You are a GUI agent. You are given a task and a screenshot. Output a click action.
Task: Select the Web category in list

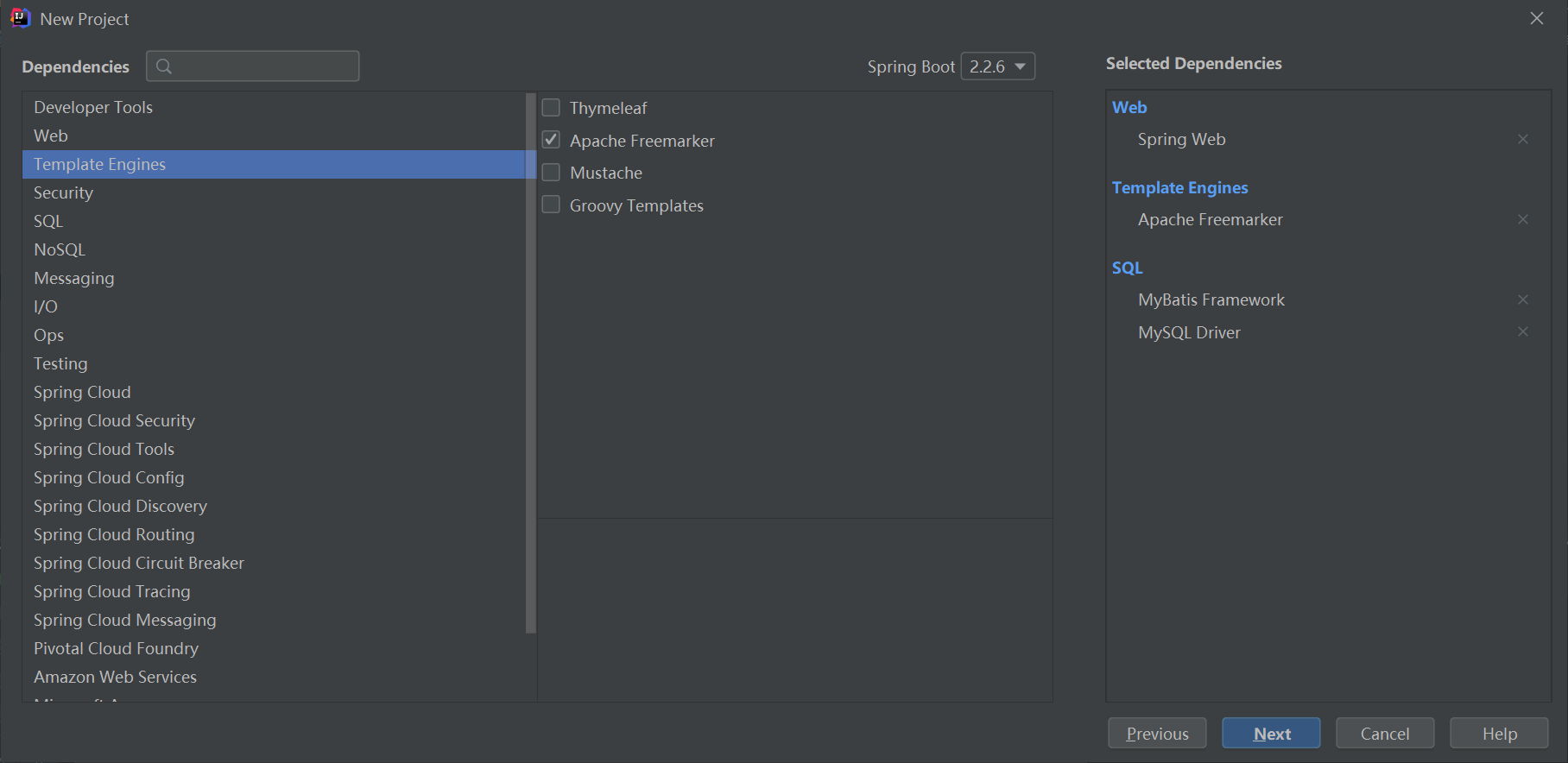click(x=274, y=136)
